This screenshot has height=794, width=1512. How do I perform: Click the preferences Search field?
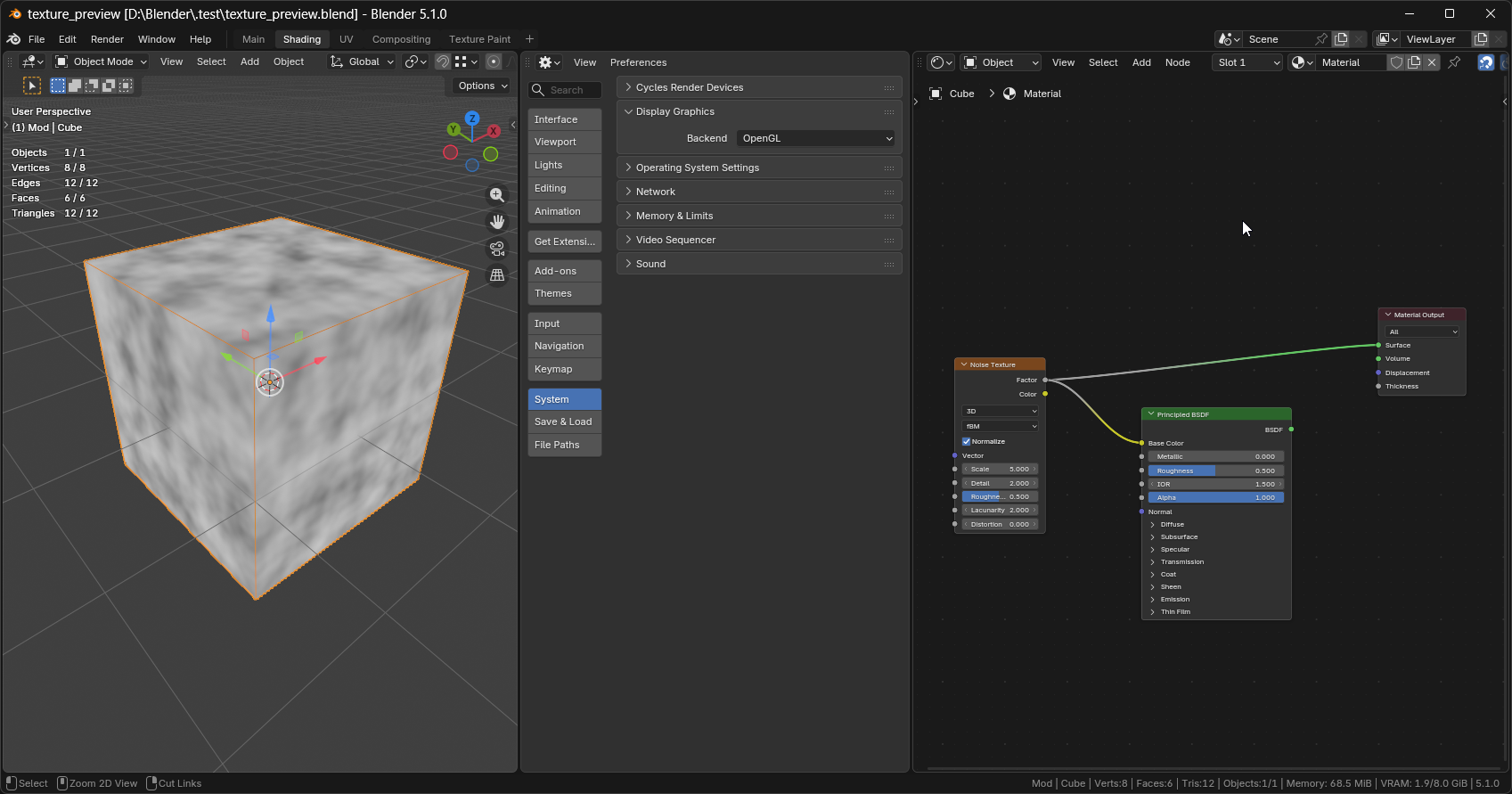click(x=565, y=90)
